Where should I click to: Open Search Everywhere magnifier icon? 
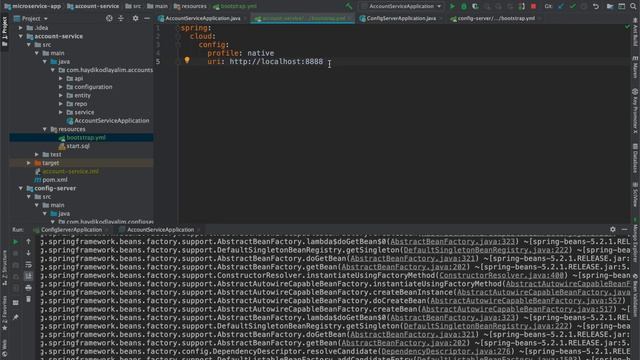tap(633, 7)
